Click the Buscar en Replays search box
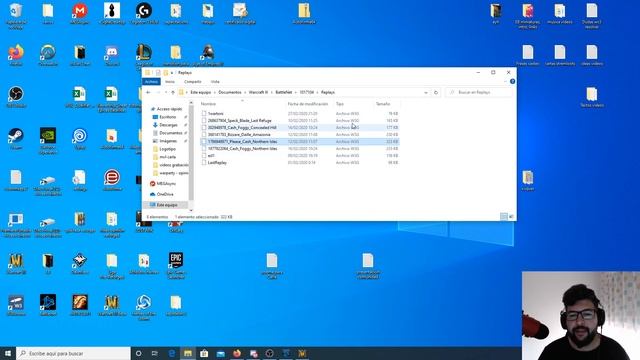 click(479, 93)
